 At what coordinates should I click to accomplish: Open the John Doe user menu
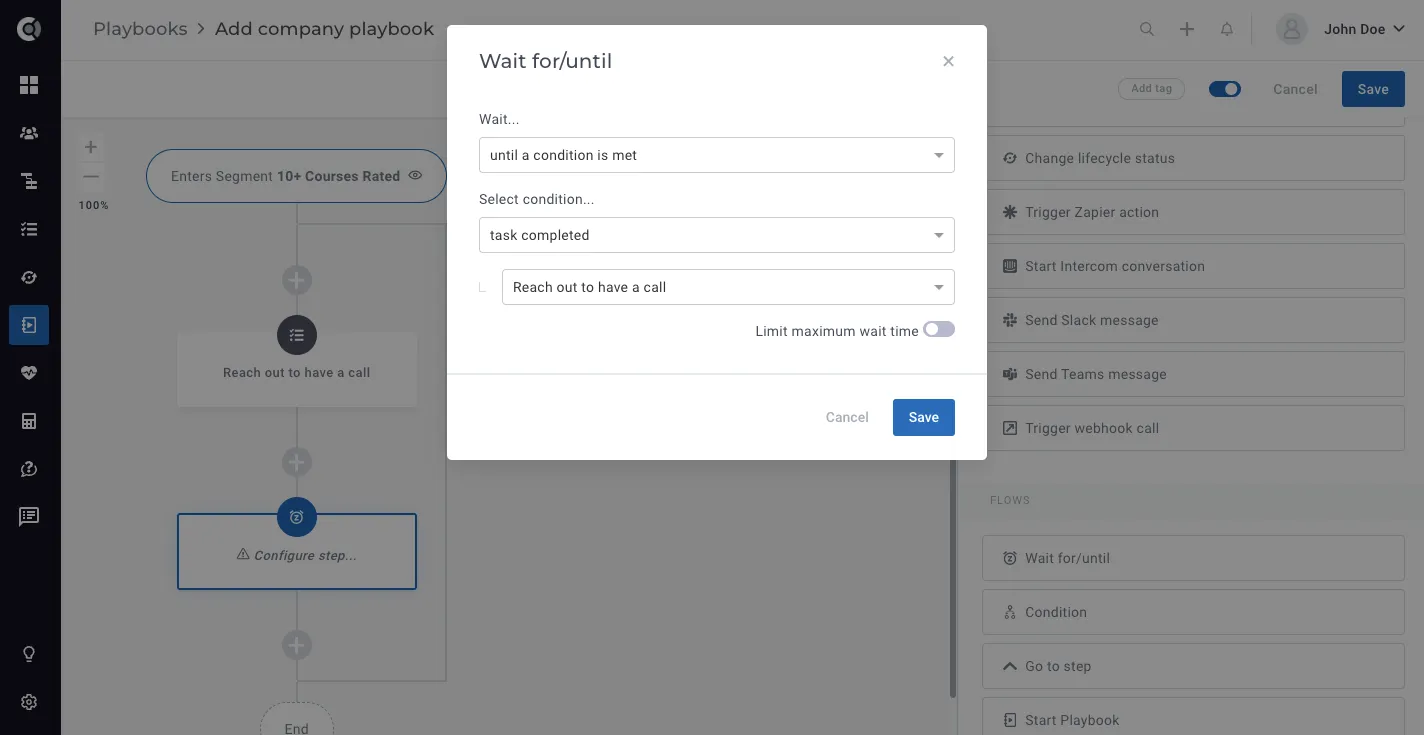[x=1342, y=29]
